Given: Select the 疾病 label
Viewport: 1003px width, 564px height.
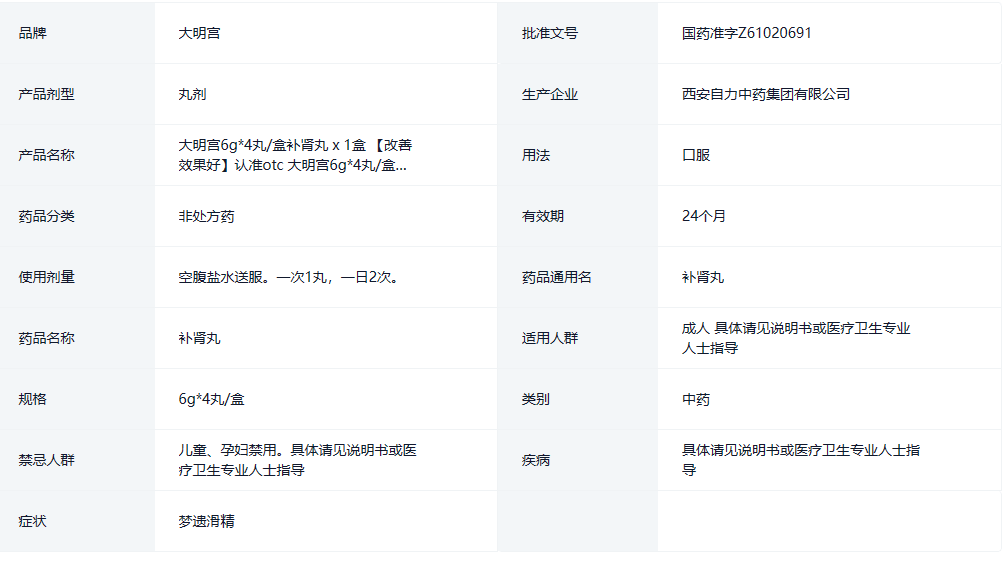Looking at the screenshot, I should coord(535,460).
